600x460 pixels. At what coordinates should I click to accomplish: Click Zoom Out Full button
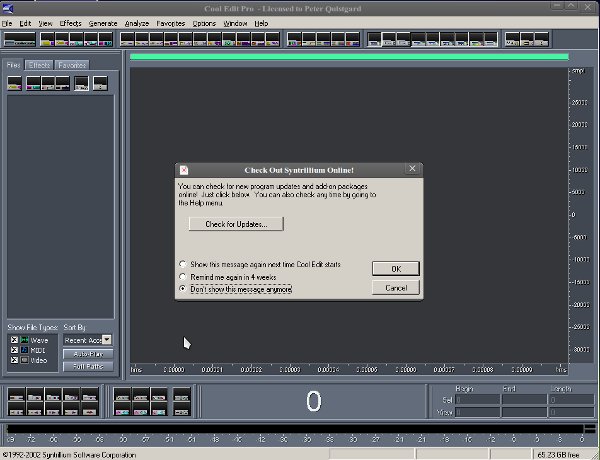click(159, 395)
